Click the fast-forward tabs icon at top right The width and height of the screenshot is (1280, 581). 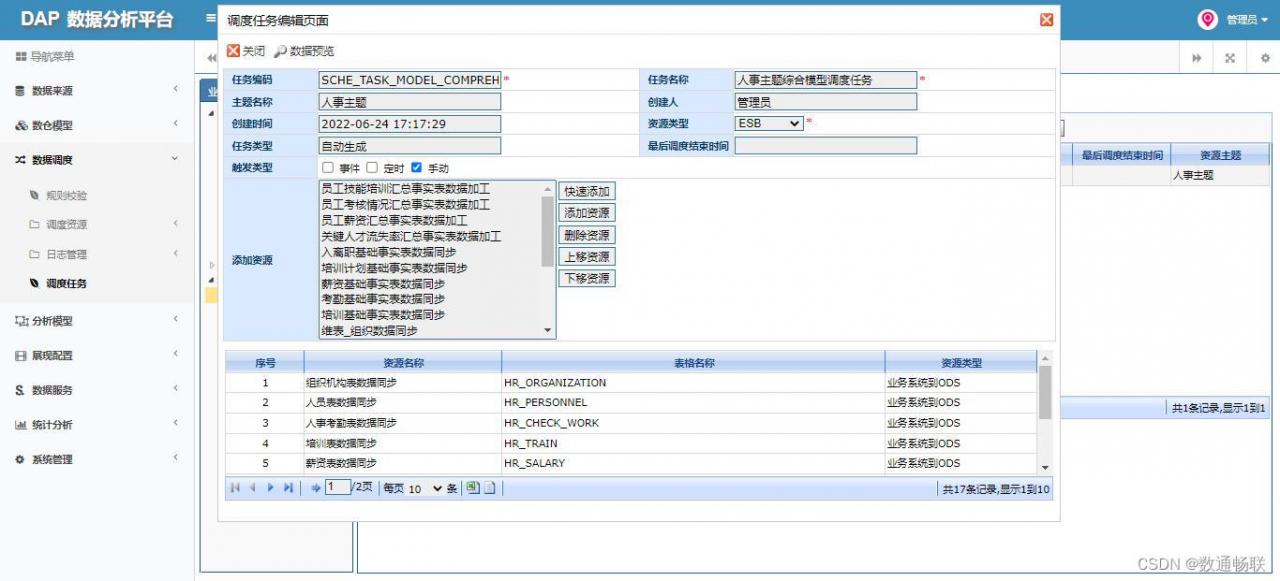[x=1197, y=58]
